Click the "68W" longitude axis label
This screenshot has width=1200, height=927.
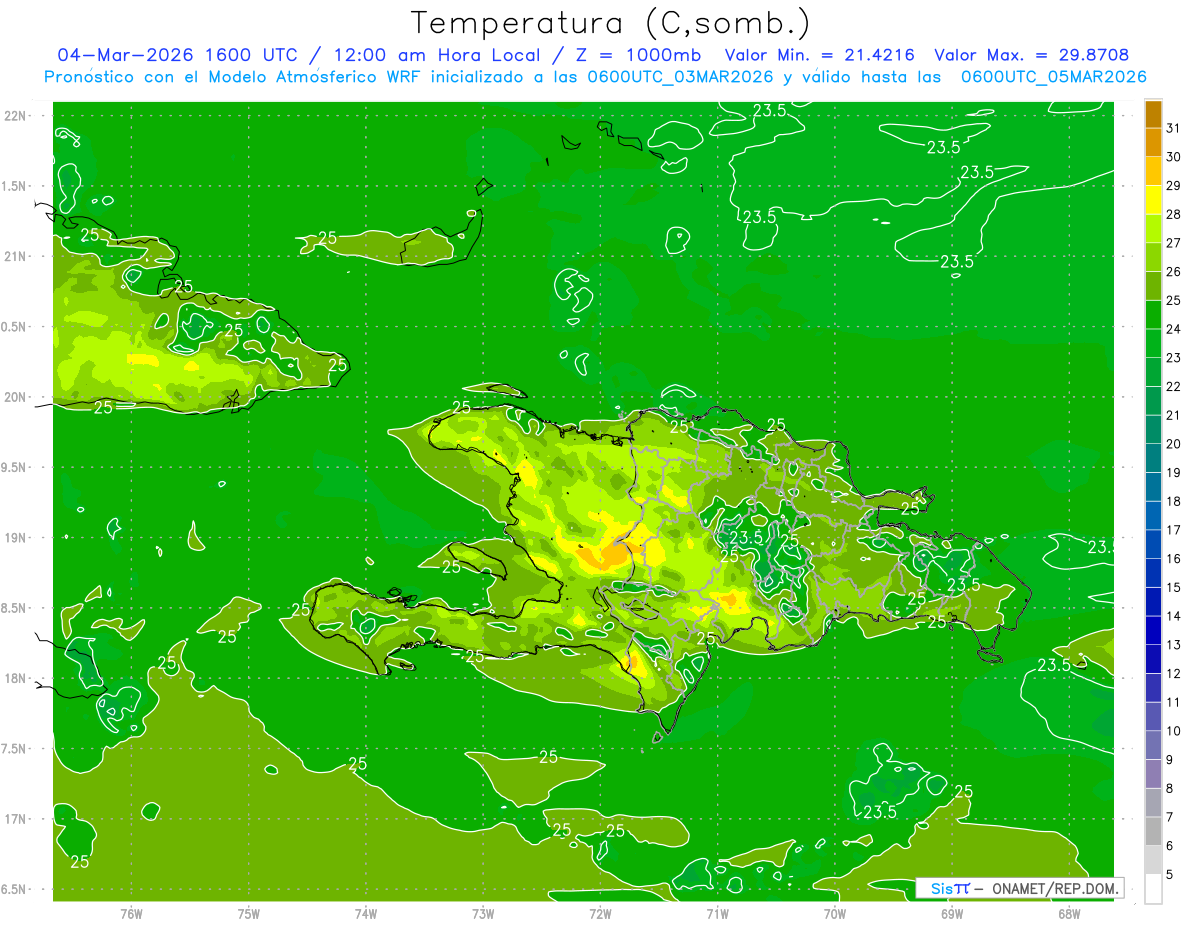point(1069,914)
